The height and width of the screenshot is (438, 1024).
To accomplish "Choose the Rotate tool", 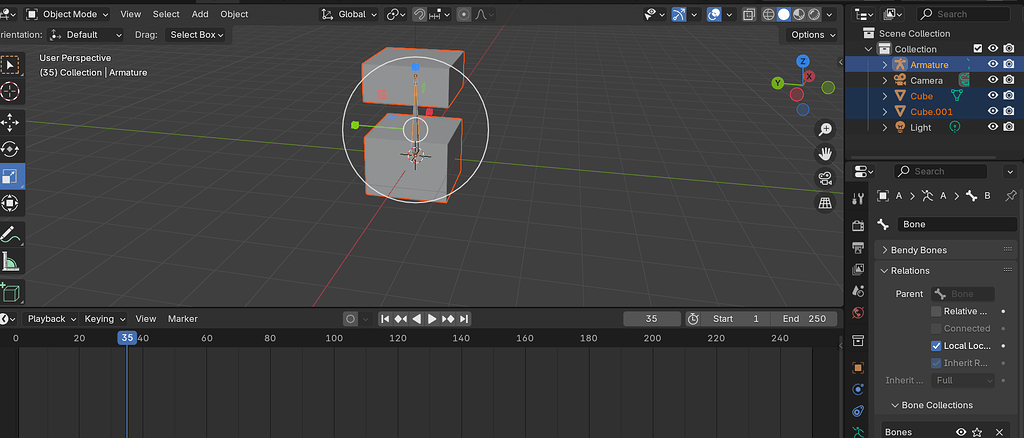I will click(x=11, y=149).
